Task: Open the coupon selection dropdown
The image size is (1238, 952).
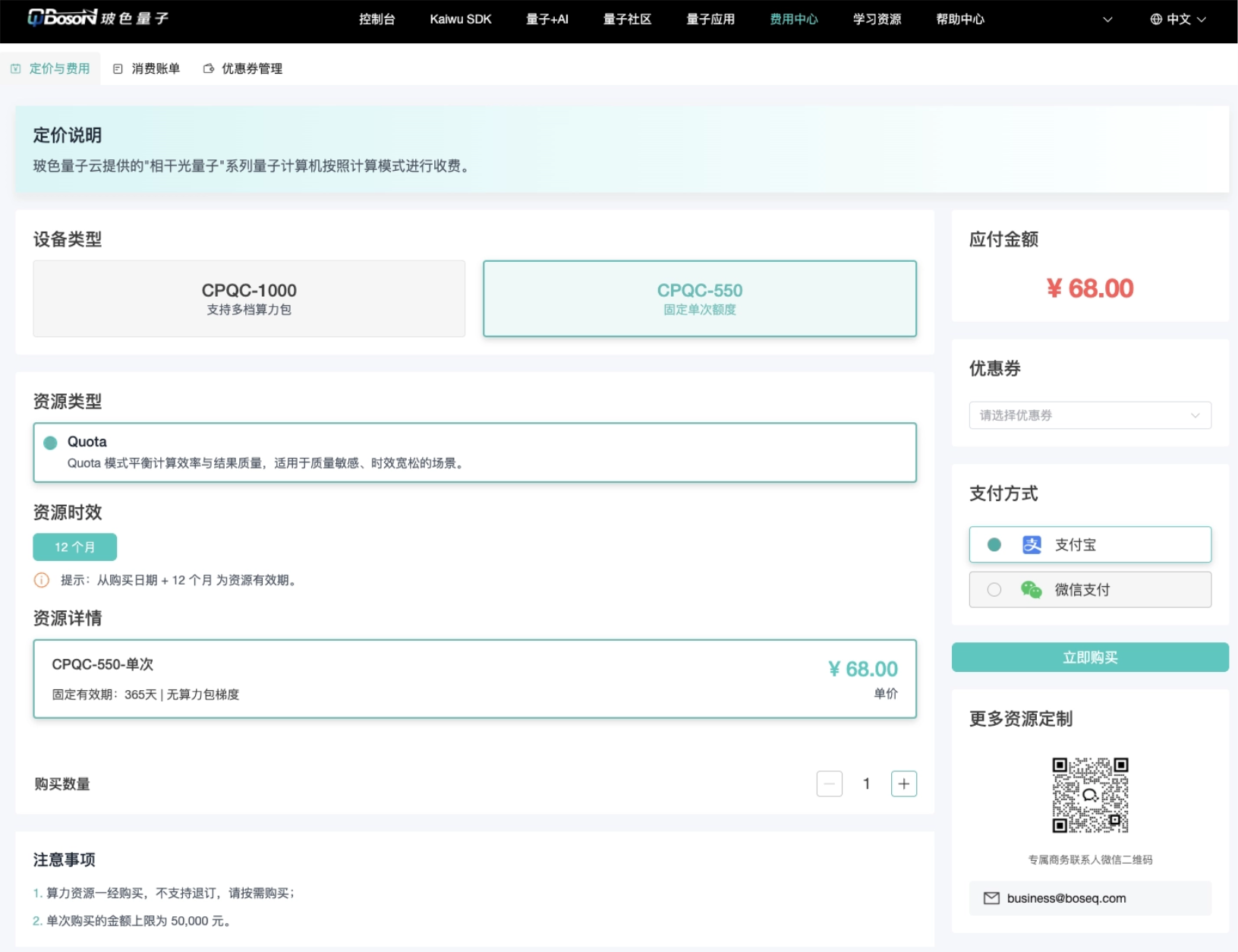Action: point(1089,415)
